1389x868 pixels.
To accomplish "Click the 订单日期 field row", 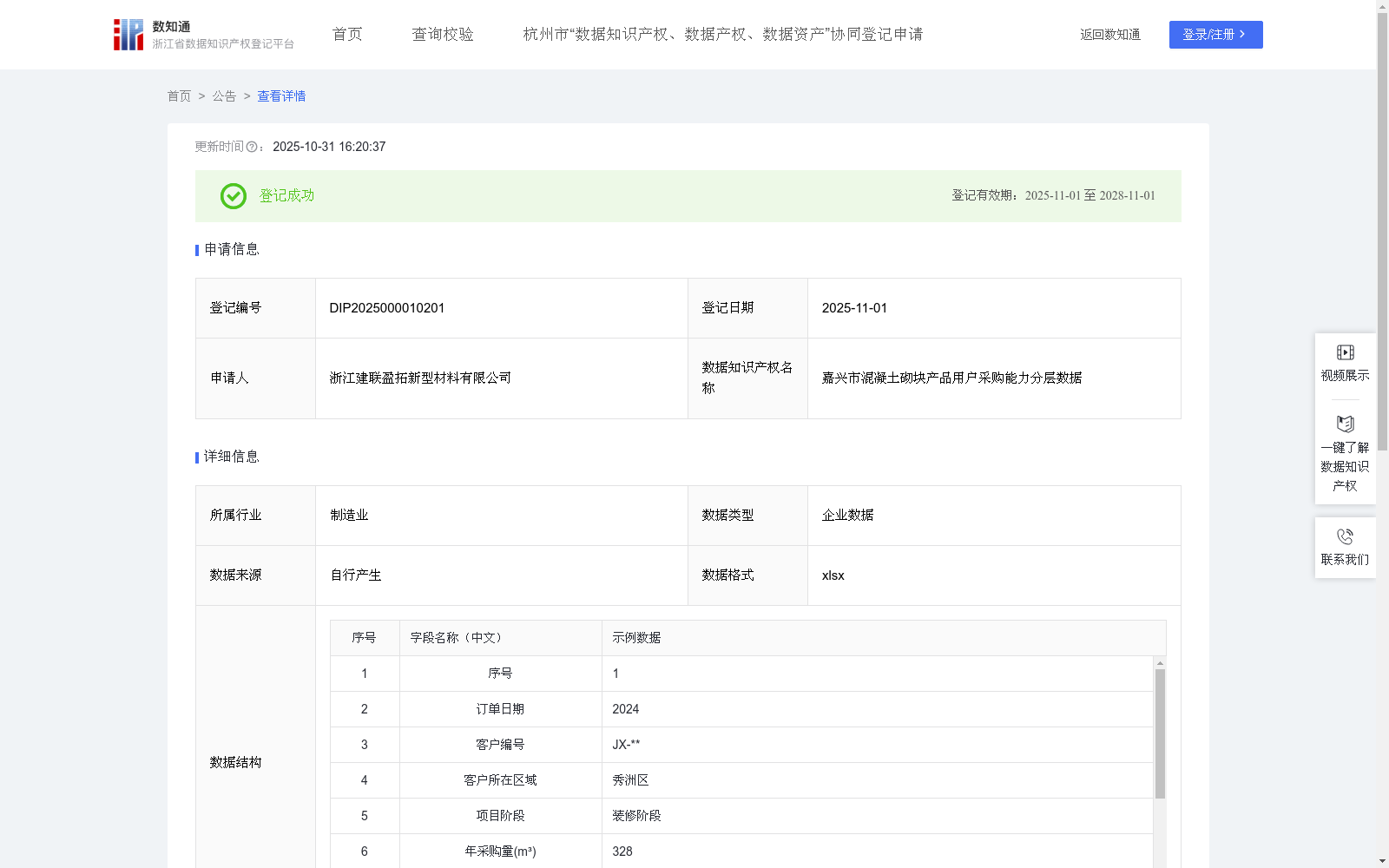I will [x=742, y=709].
